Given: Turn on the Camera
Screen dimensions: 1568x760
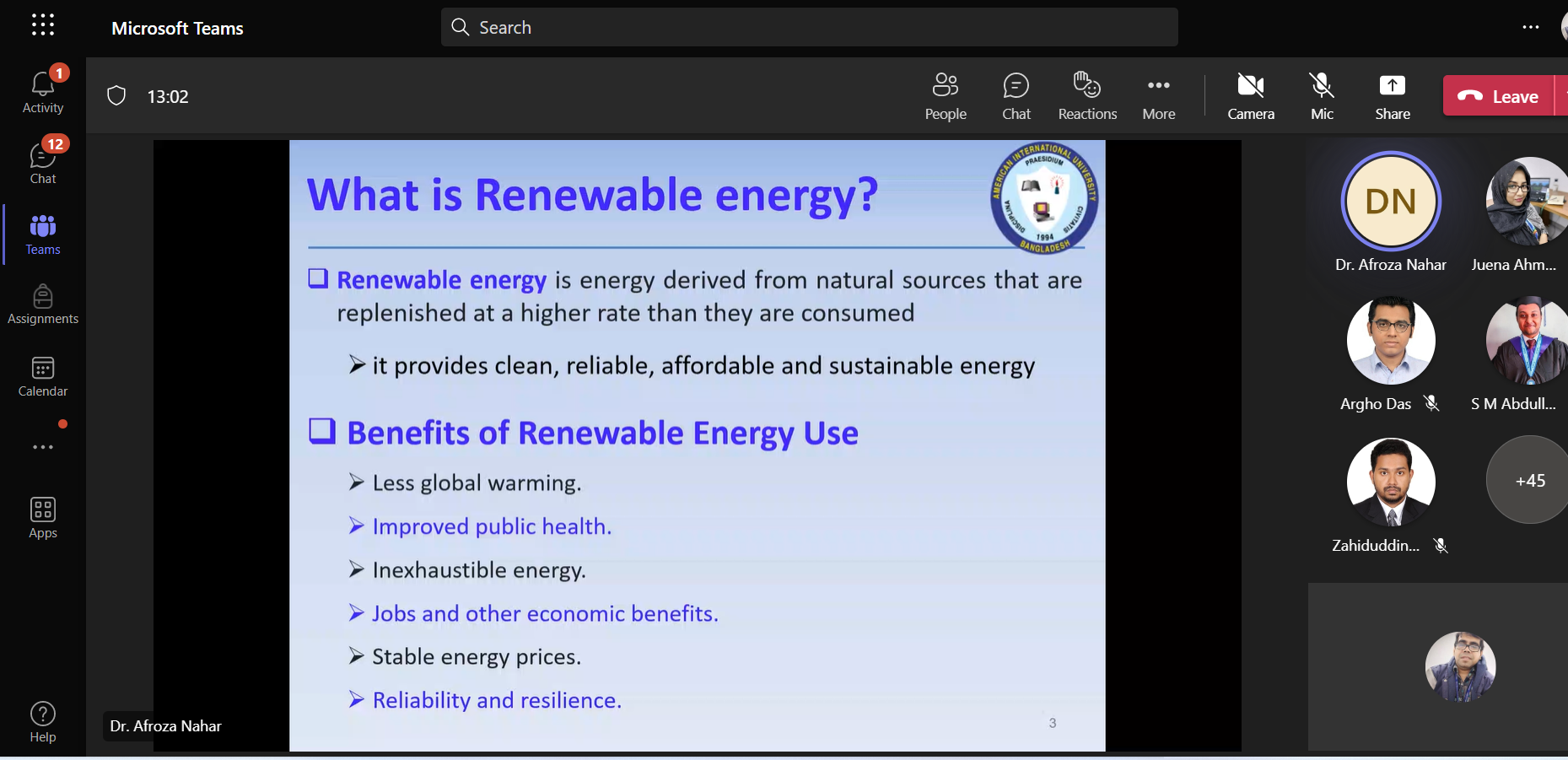Looking at the screenshot, I should tap(1250, 96).
